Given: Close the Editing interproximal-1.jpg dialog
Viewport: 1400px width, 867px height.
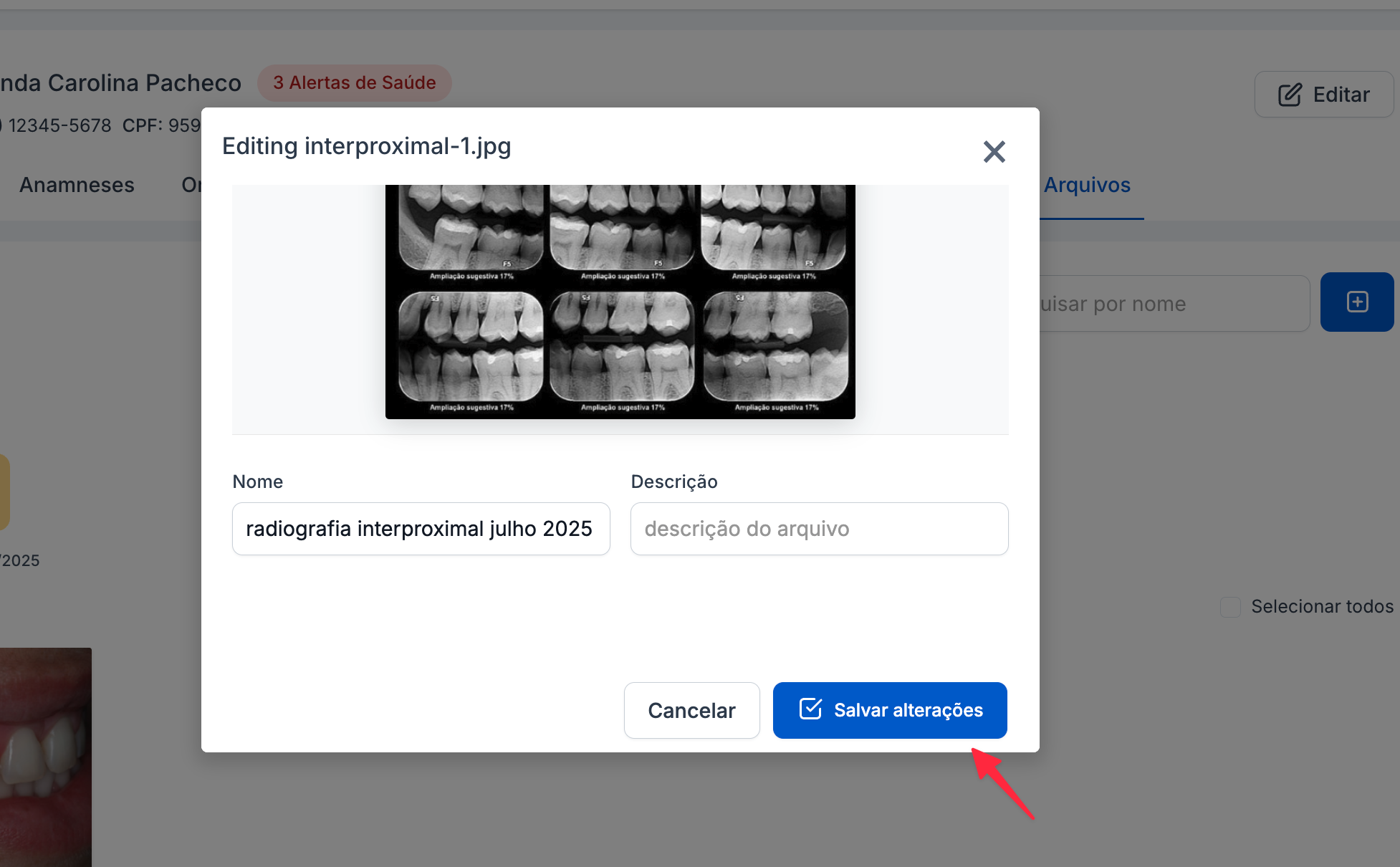Looking at the screenshot, I should (994, 152).
